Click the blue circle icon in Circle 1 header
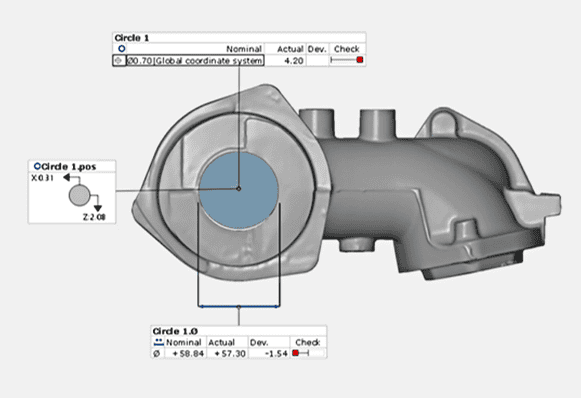Screen dimensions: 581x398 (122, 49)
